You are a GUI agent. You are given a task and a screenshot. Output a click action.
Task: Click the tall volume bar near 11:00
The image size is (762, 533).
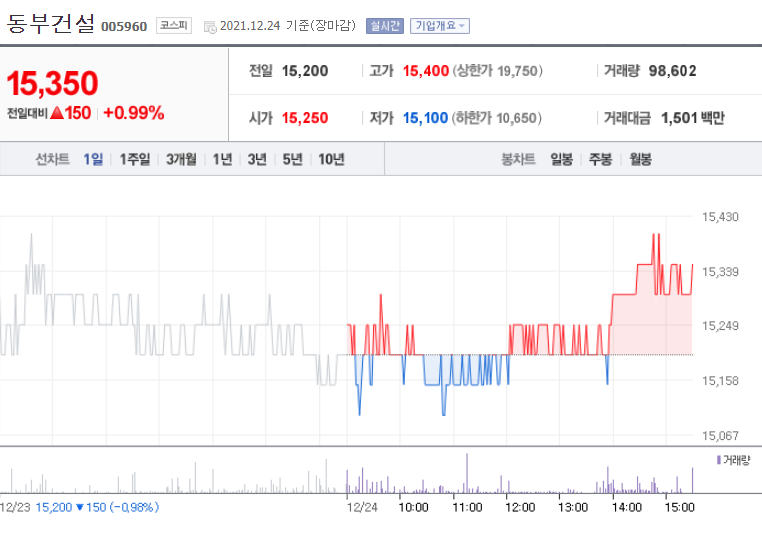(x=467, y=473)
